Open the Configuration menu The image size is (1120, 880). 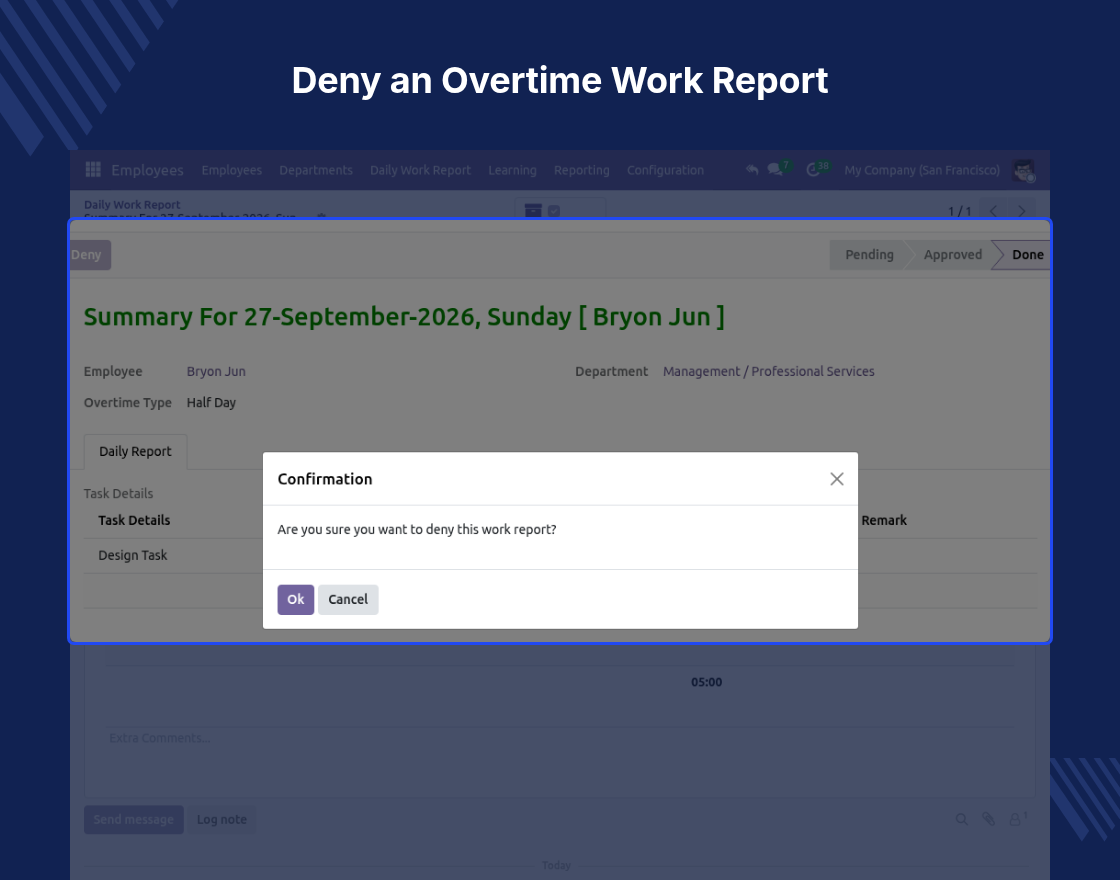[665, 170]
